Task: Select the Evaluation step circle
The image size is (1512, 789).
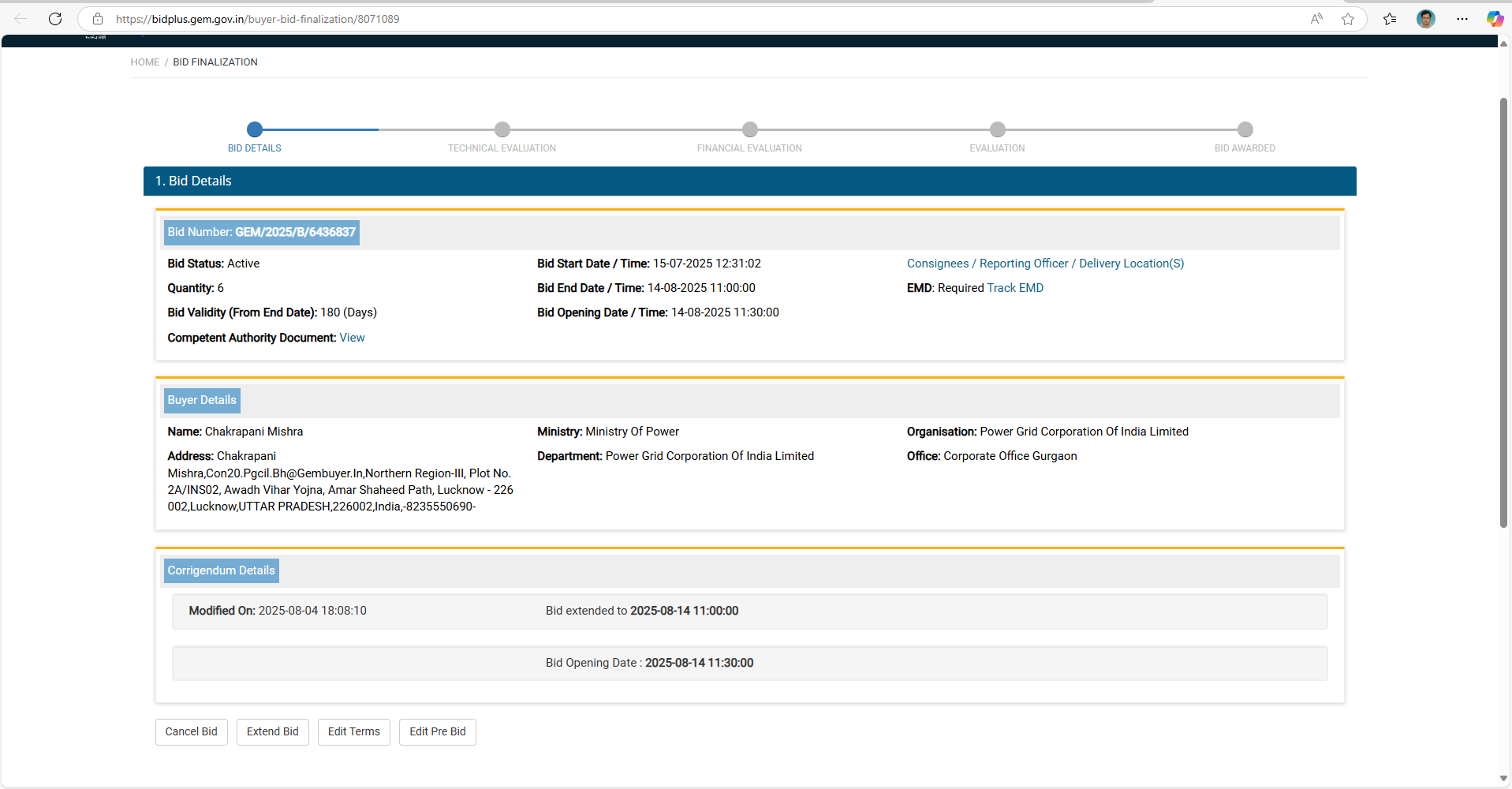Action: (x=998, y=129)
